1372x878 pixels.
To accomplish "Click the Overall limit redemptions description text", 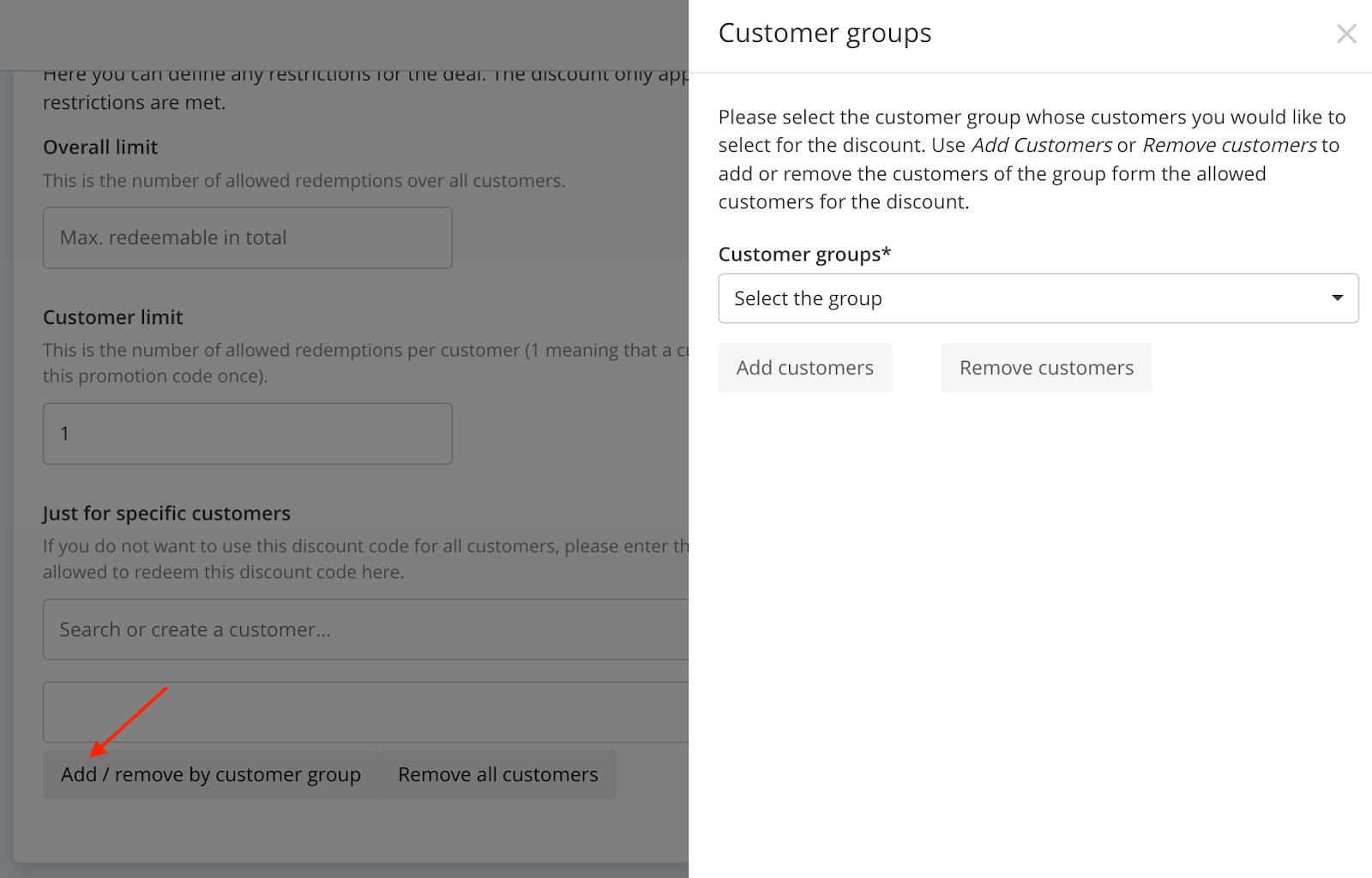I will pyautogui.click(x=304, y=181).
